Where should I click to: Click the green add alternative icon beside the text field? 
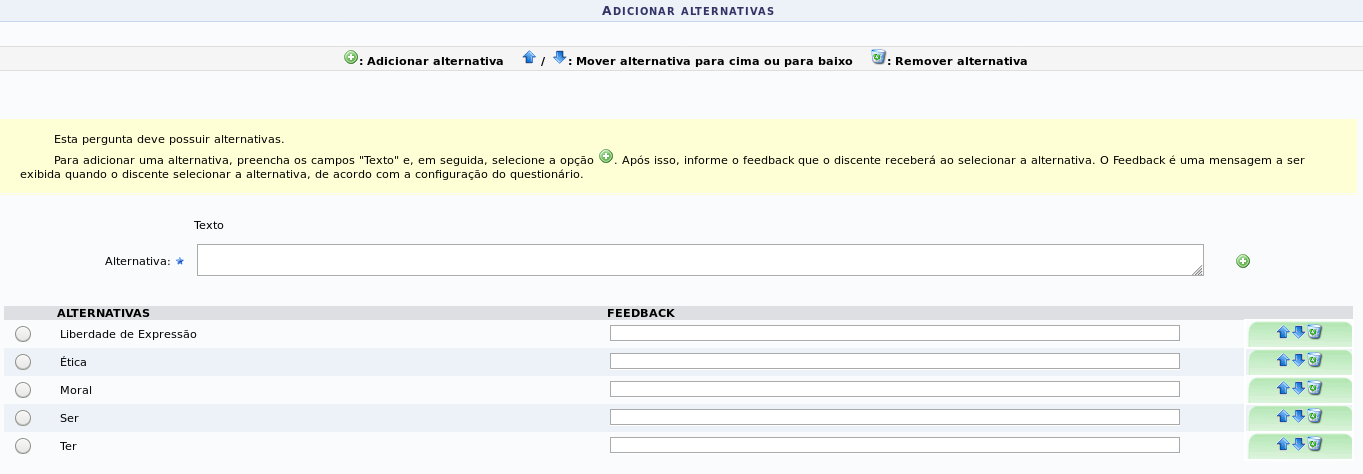click(1243, 261)
